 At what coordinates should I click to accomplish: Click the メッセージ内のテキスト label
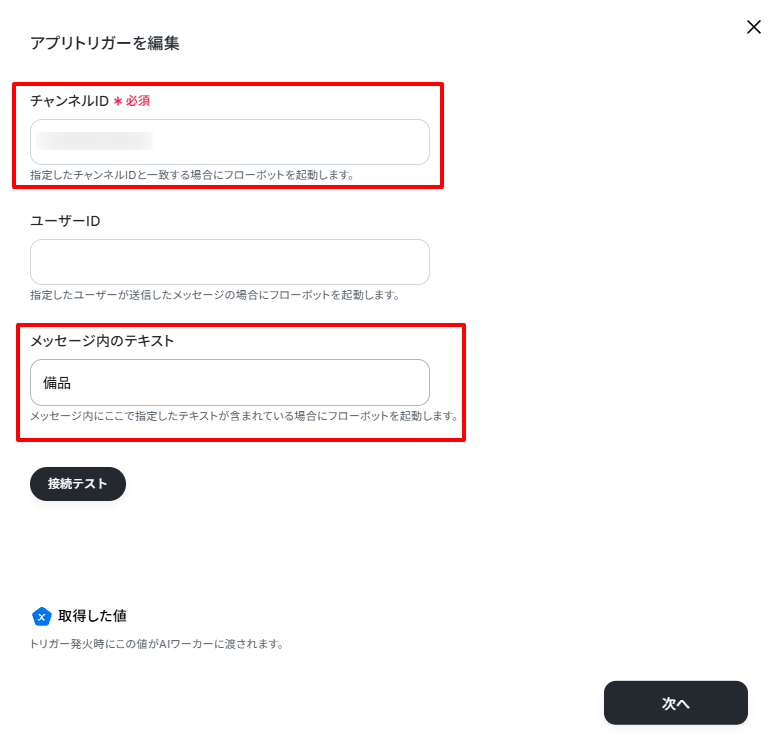pos(102,341)
